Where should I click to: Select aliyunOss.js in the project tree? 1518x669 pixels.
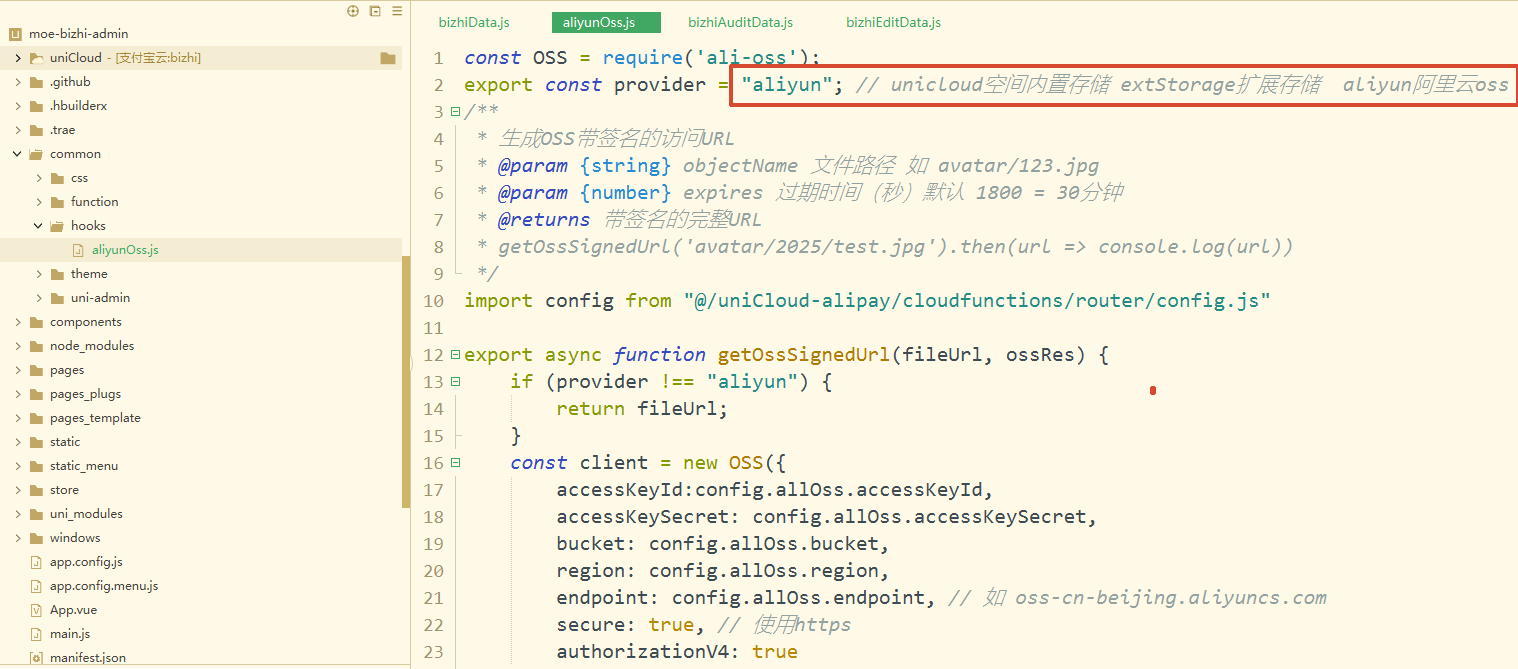[x=125, y=250]
